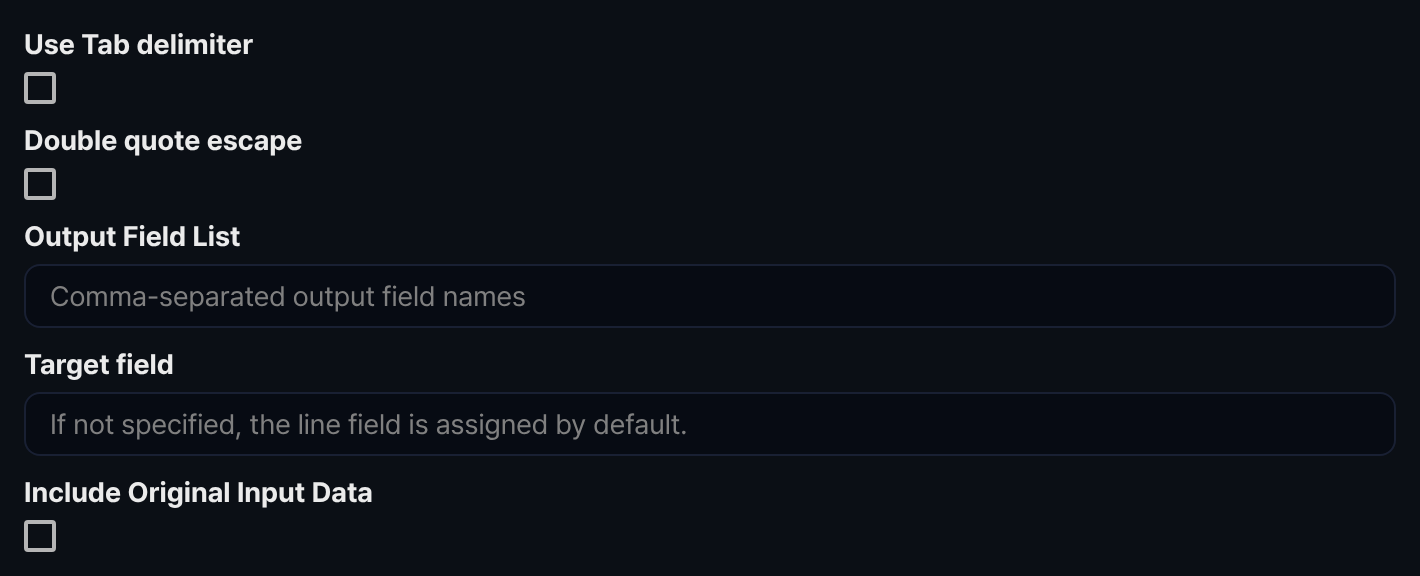
Task: Mark the checkbox below Double quote escape
Action: coord(40,184)
